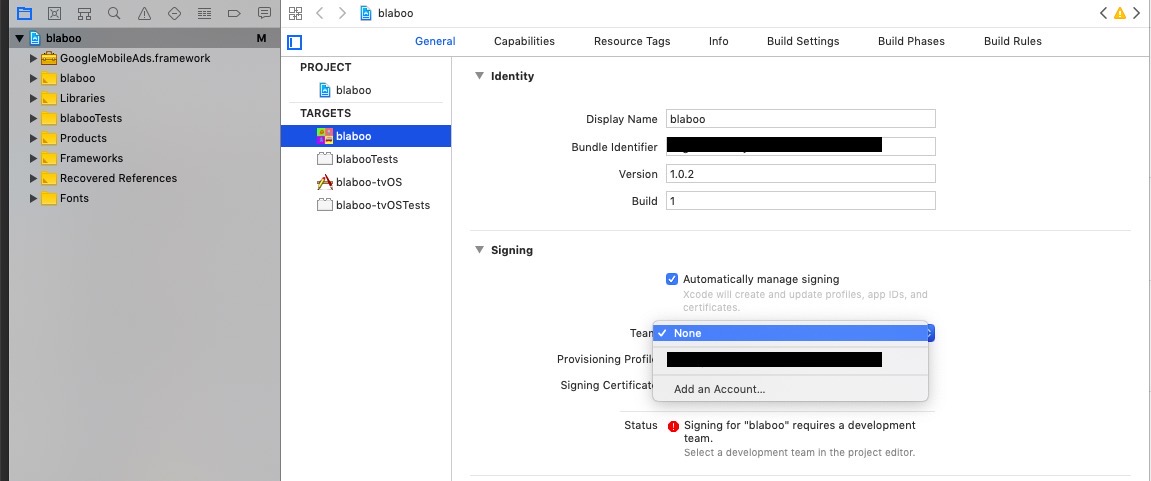This screenshot has height=481, width=1151.
Task: Switch to the Resource Tags tab
Action: (632, 41)
